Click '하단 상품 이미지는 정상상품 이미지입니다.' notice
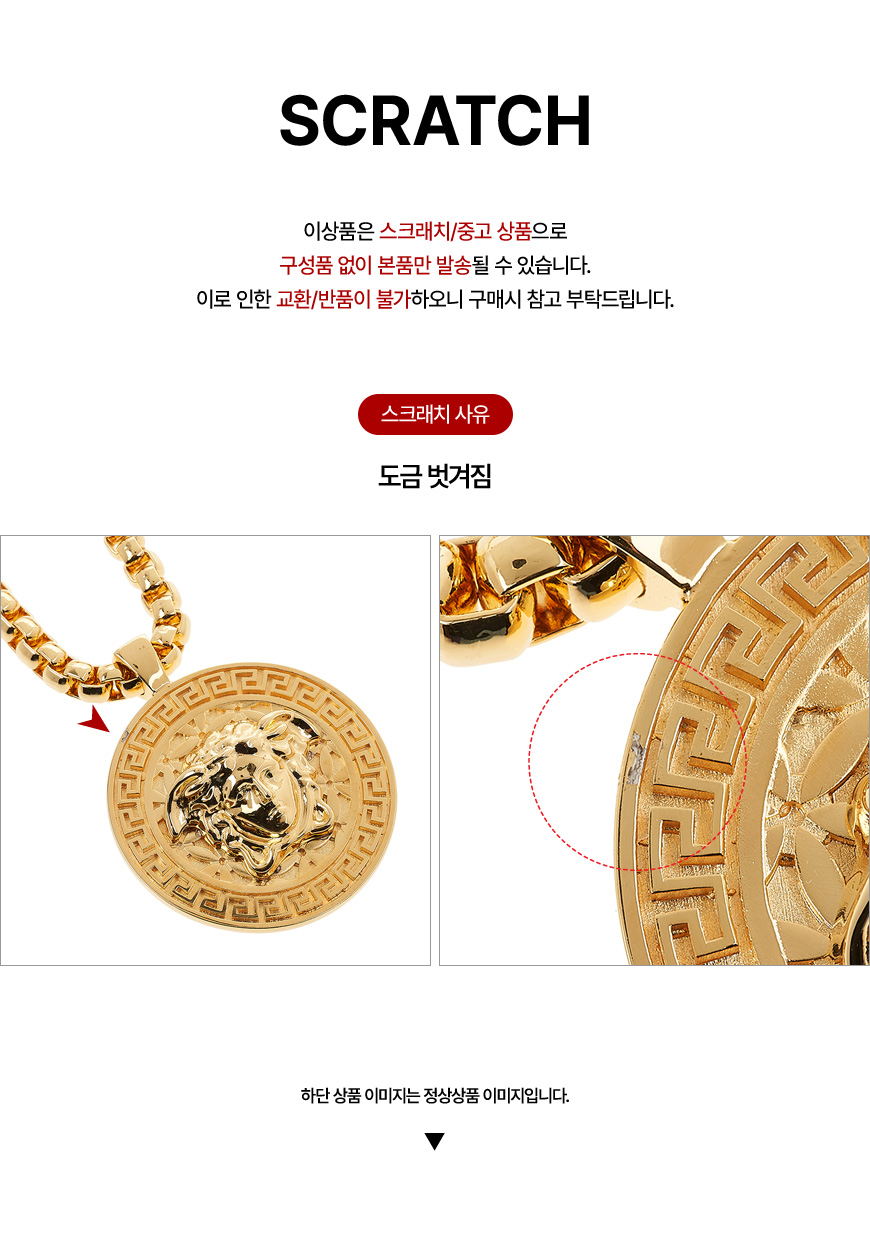The width and height of the screenshot is (870, 1250). click(x=435, y=1095)
